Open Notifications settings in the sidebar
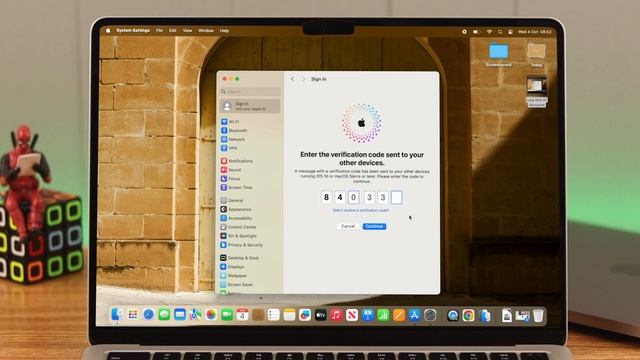Image resolution: width=640 pixels, height=360 pixels. (237, 161)
